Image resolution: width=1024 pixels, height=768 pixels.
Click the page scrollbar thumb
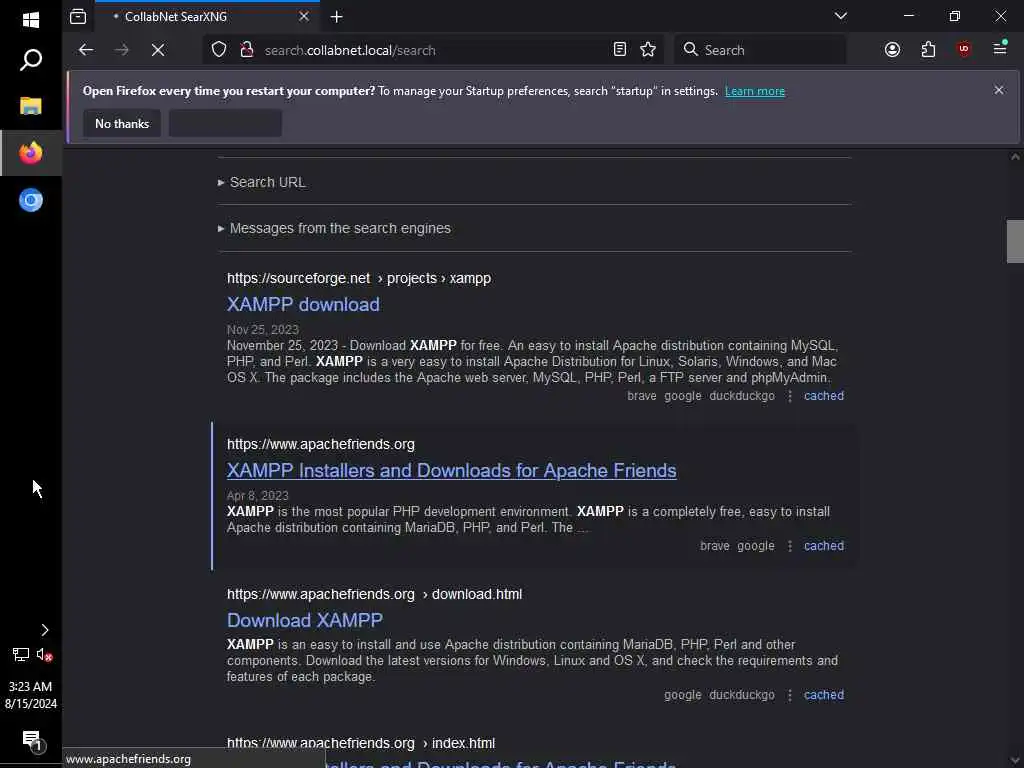[x=1015, y=242]
